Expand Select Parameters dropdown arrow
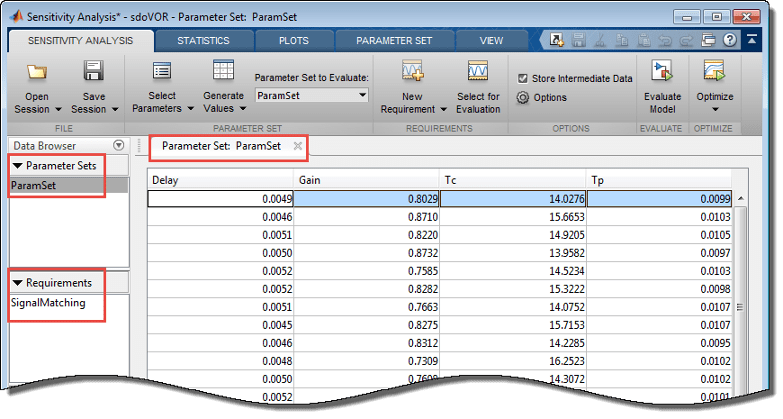Viewport: 783px width, 419px height. [190, 108]
